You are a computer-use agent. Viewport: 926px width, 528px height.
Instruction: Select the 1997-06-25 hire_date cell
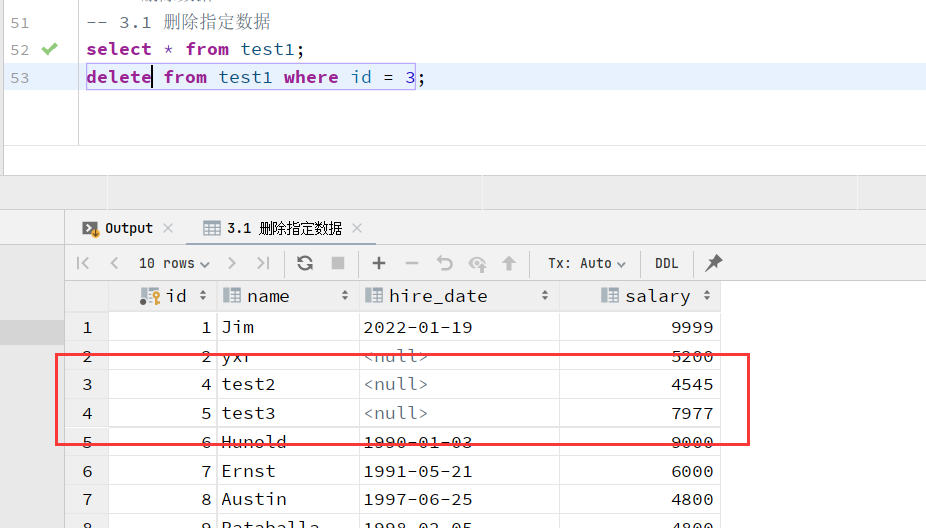(x=459, y=500)
